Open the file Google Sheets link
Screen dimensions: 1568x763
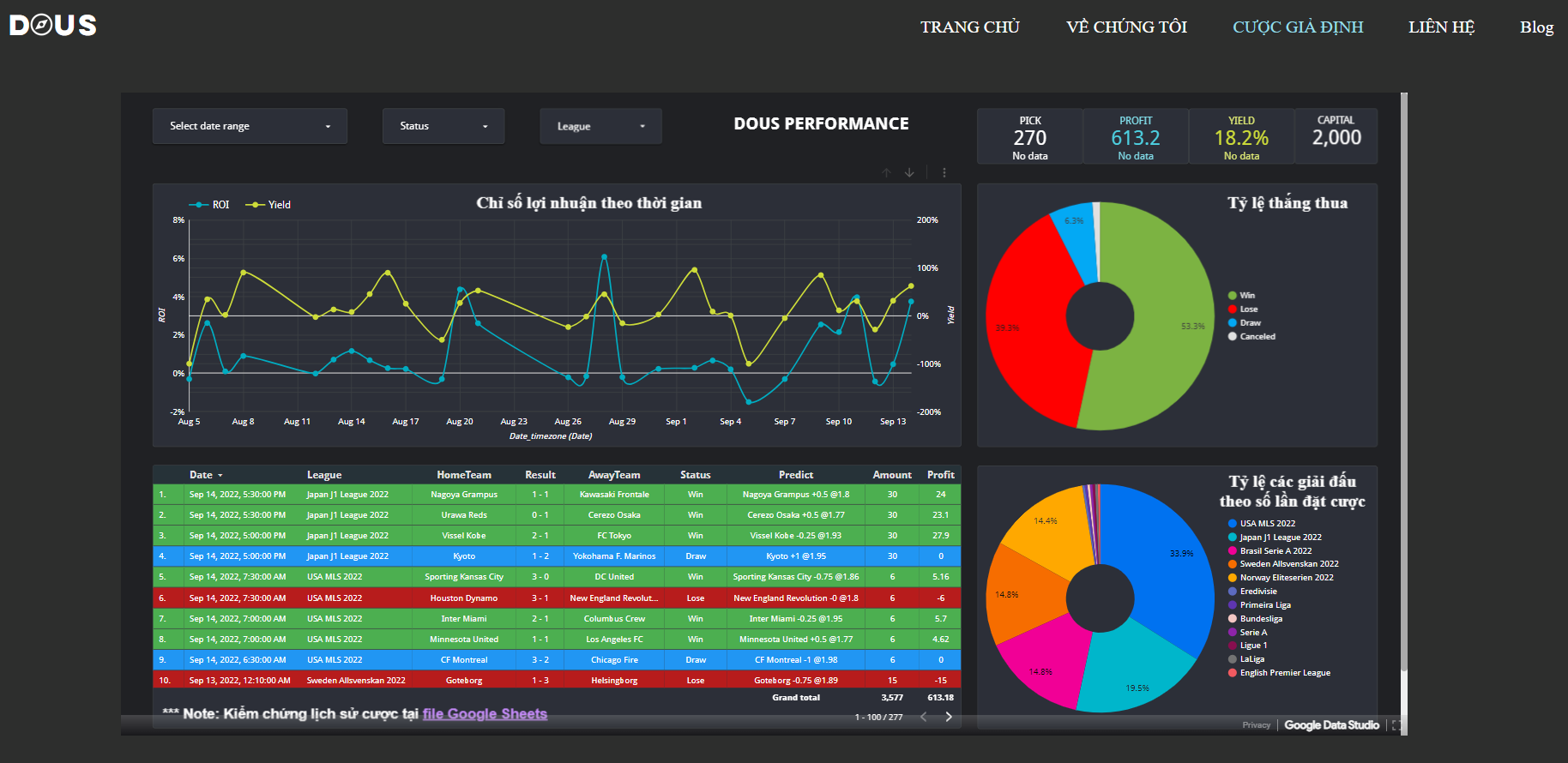[485, 714]
